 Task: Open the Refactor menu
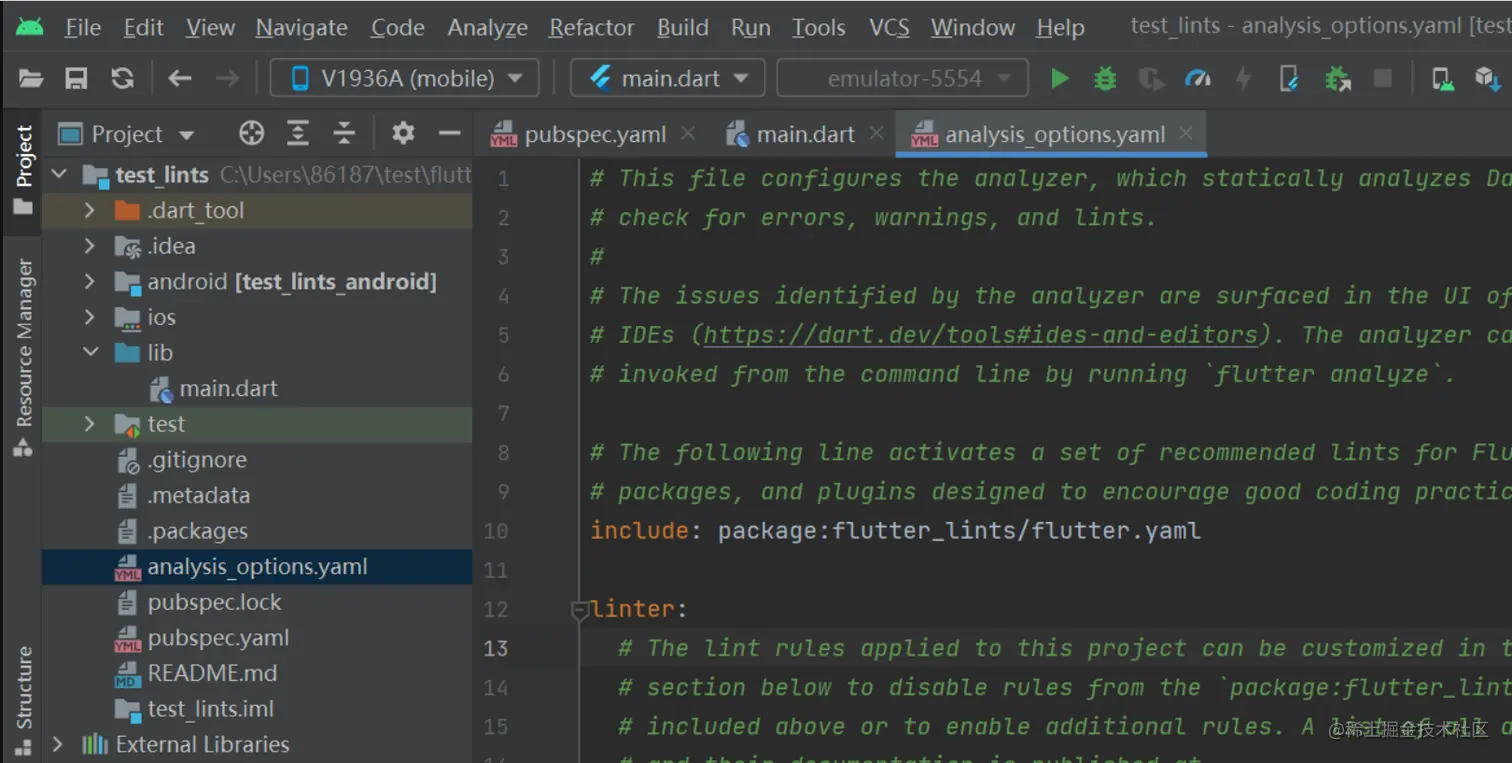(592, 27)
